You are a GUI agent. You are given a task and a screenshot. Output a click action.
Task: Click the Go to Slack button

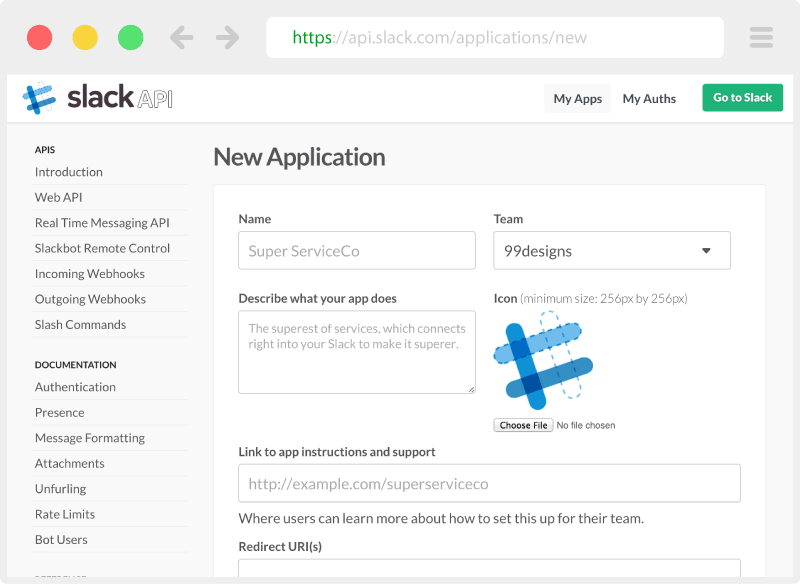[x=742, y=97]
